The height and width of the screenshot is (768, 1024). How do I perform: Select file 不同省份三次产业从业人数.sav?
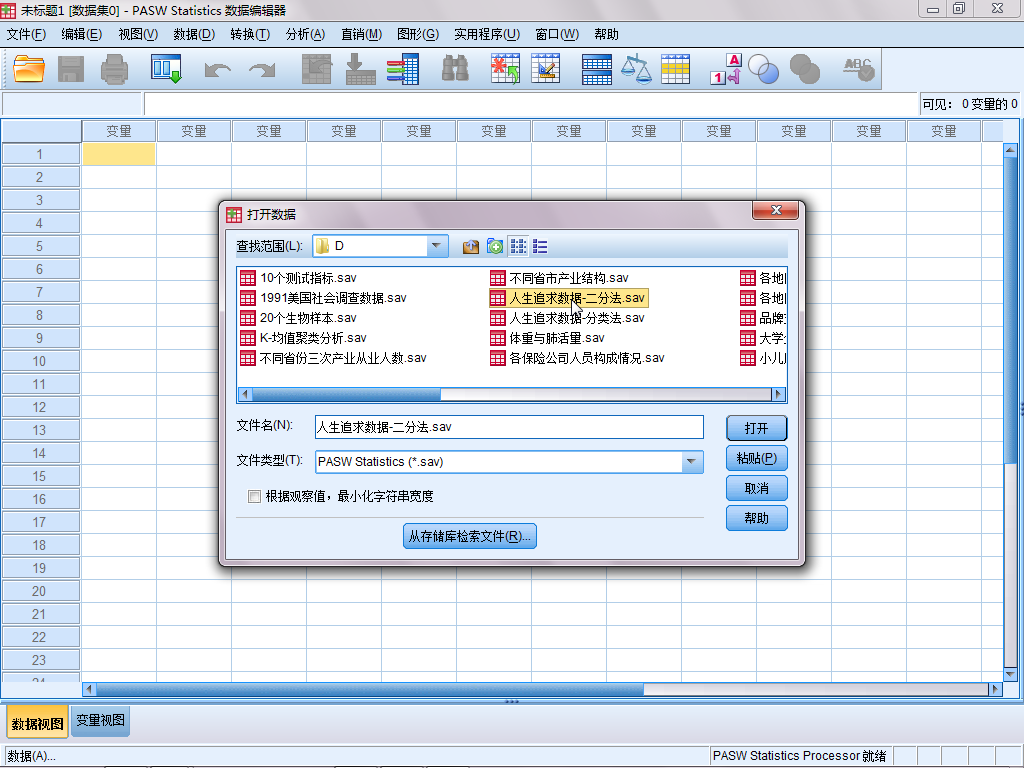334,359
